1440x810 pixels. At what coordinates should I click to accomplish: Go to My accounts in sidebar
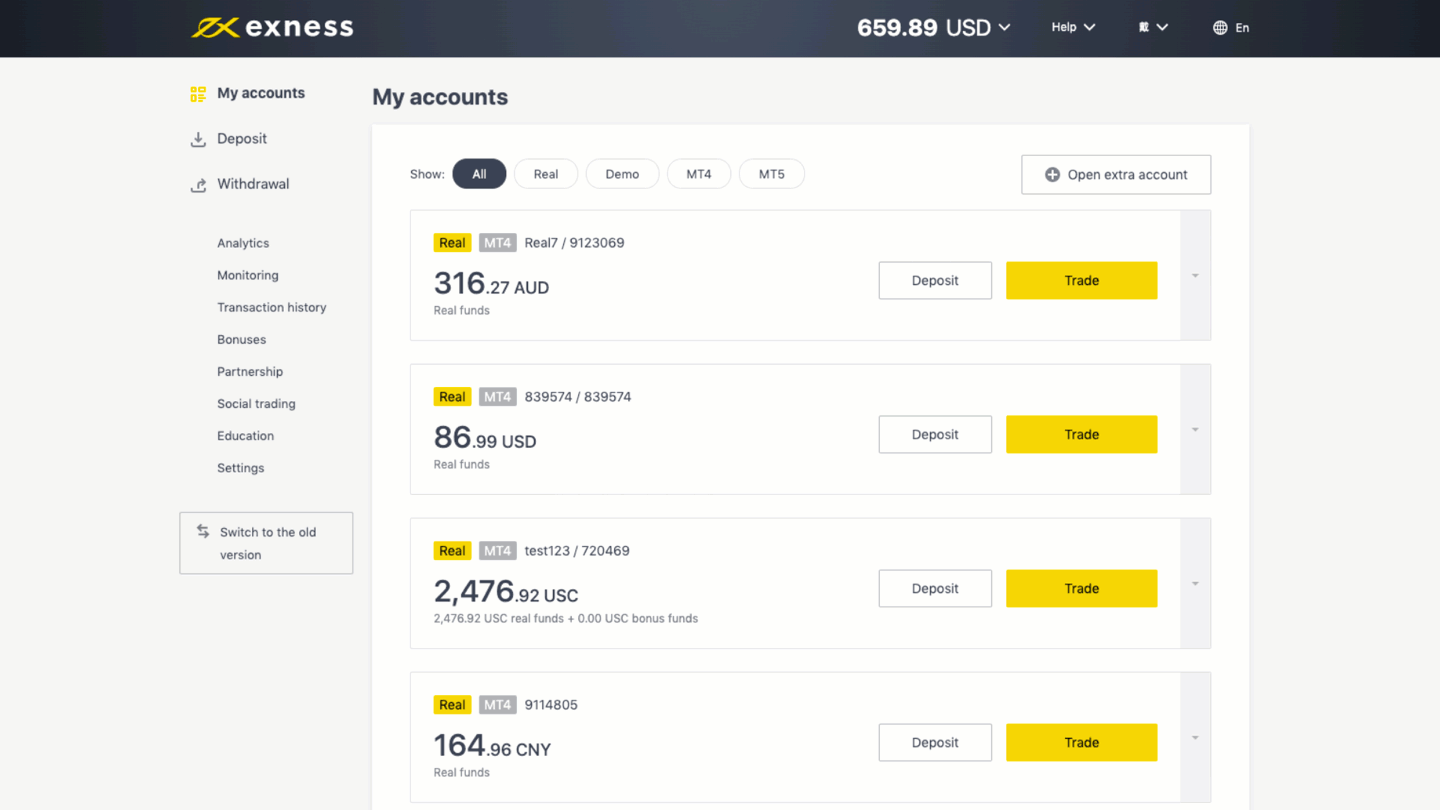coord(261,93)
